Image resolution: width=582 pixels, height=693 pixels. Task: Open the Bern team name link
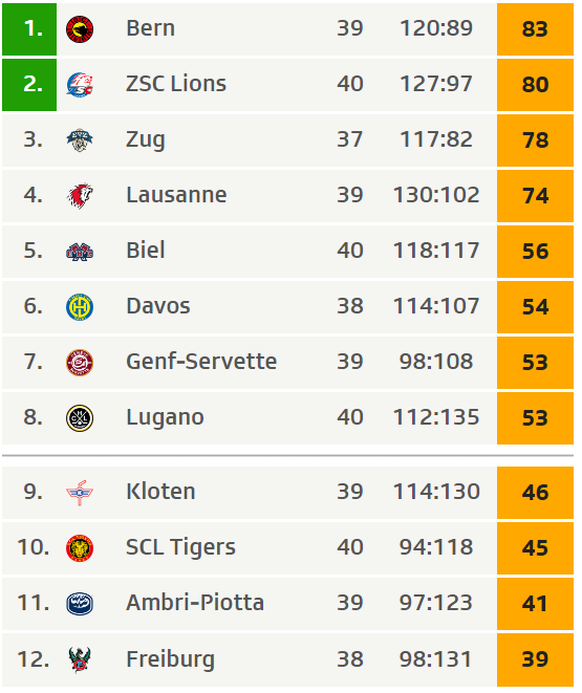[x=150, y=28]
